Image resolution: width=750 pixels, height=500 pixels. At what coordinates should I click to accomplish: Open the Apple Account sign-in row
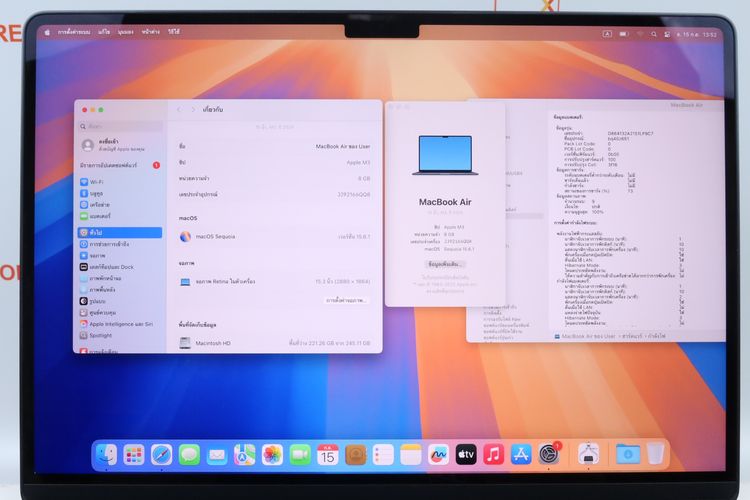click(x=120, y=145)
